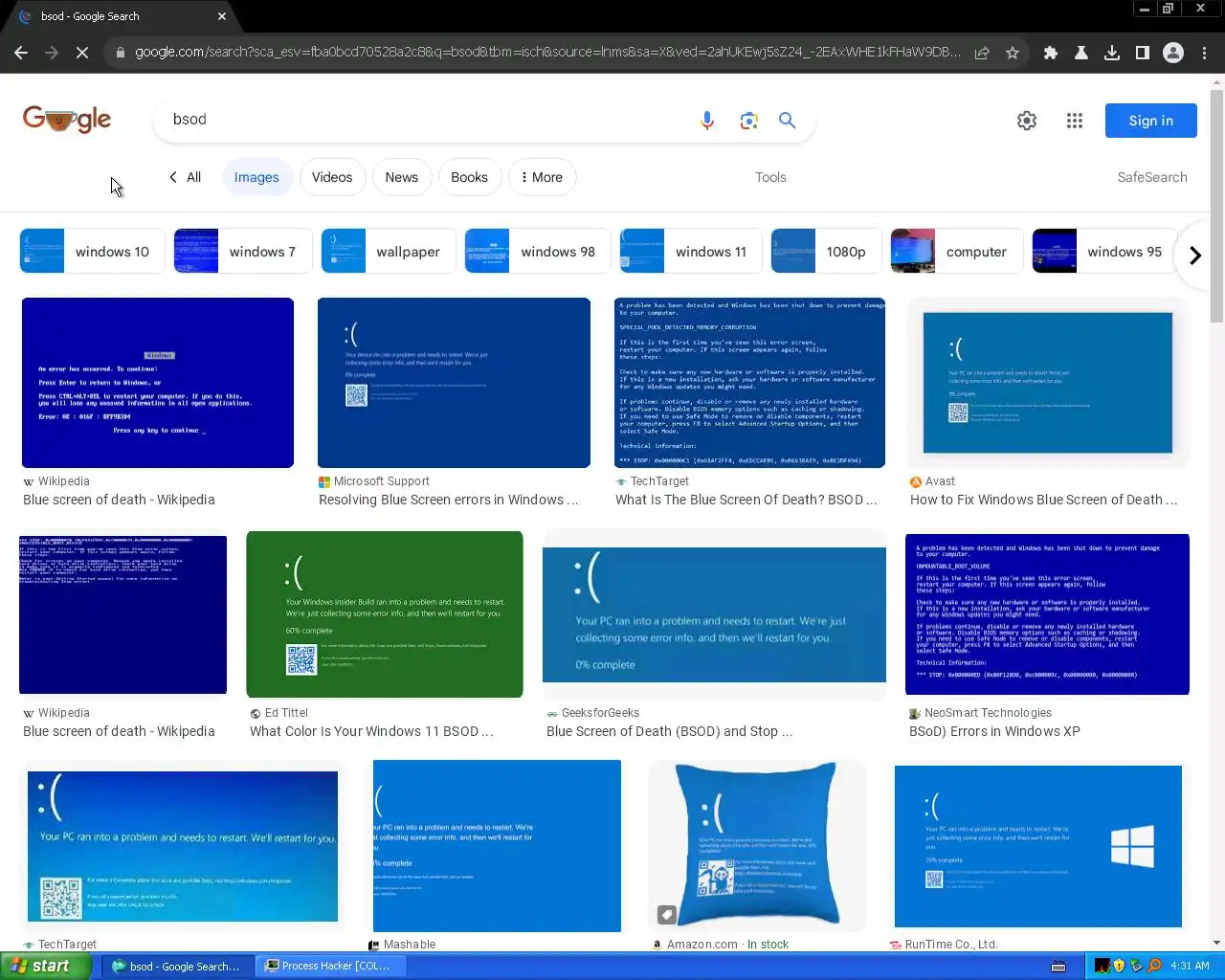Open Google Lens image search icon
This screenshot has height=980, width=1225.
pyautogui.click(x=748, y=121)
